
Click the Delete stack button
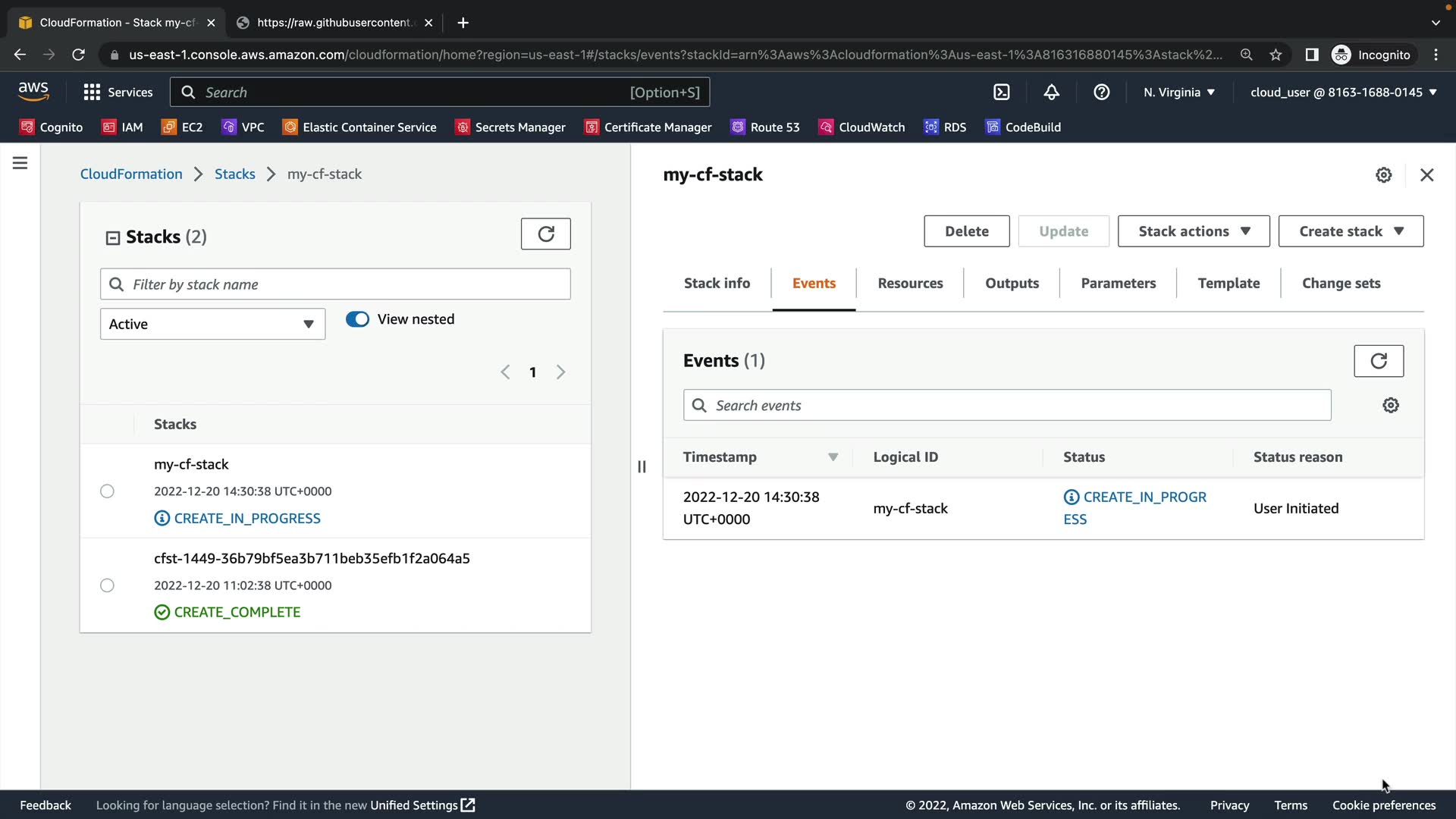tap(966, 231)
